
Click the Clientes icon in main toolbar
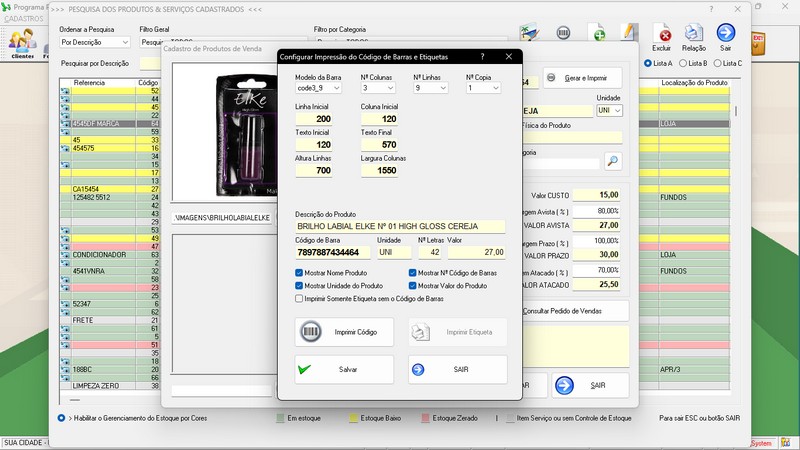point(22,44)
